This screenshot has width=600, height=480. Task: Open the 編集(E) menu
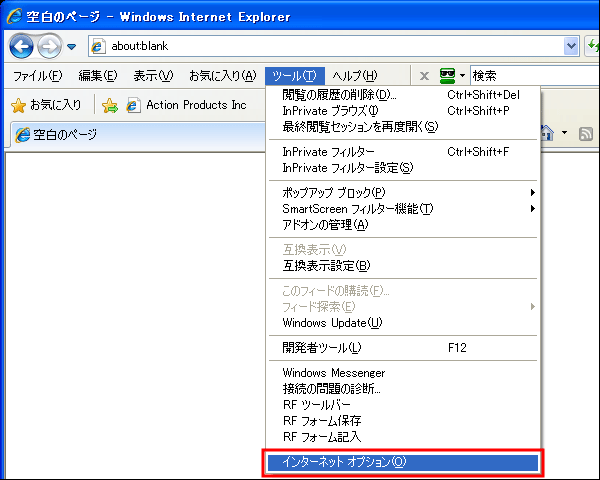(x=98, y=76)
